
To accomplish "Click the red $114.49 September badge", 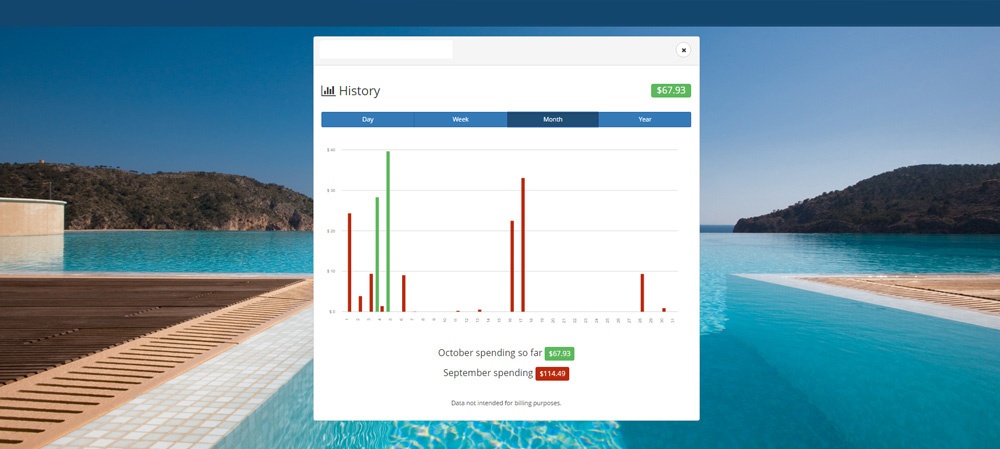I will pyautogui.click(x=552, y=374).
